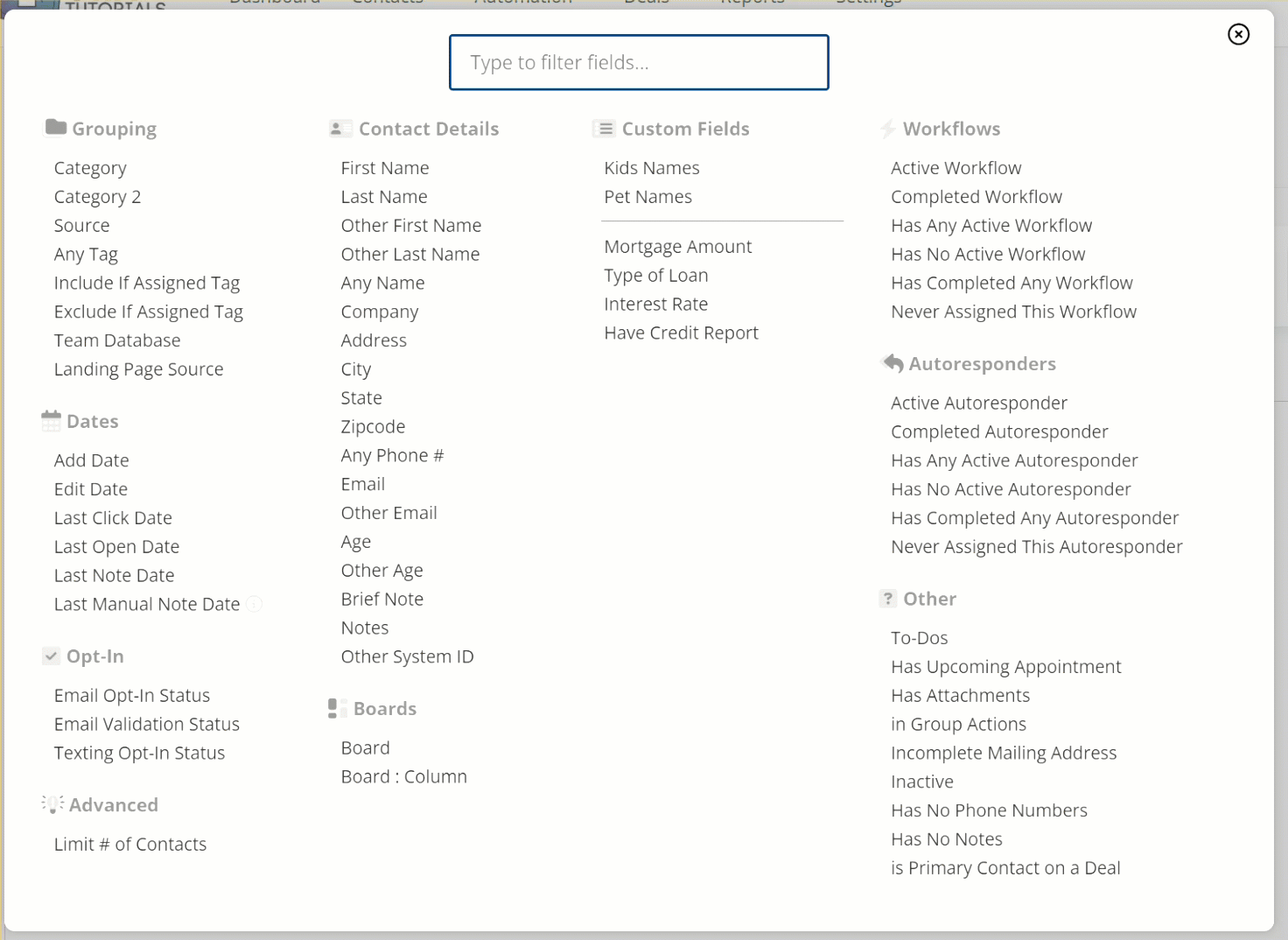Pick the Add Date field
This screenshot has width=1288, height=940.
point(92,460)
